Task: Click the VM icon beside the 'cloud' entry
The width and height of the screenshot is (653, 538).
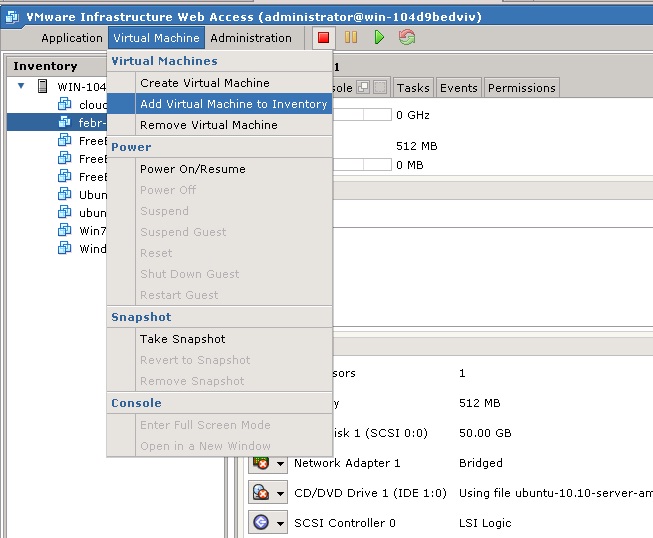Action: (x=65, y=104)
